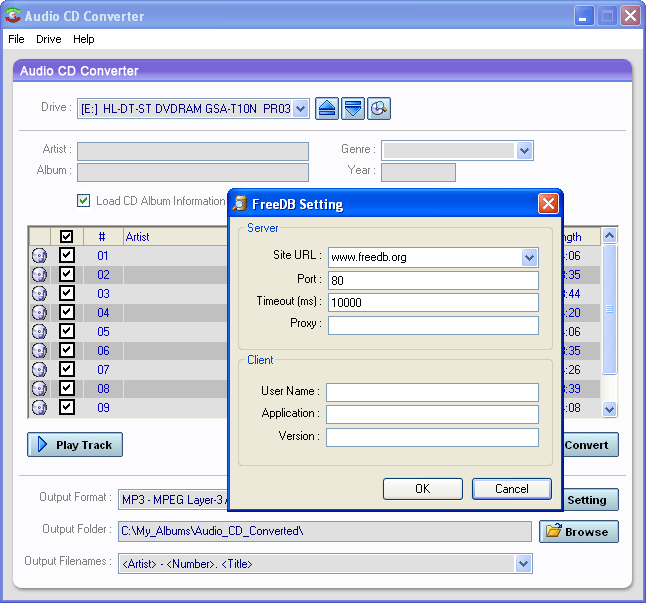Viewport: 646px width, 603px height.
Task: Open the Drive selection dropdown
Action: (x=301, y=109)
